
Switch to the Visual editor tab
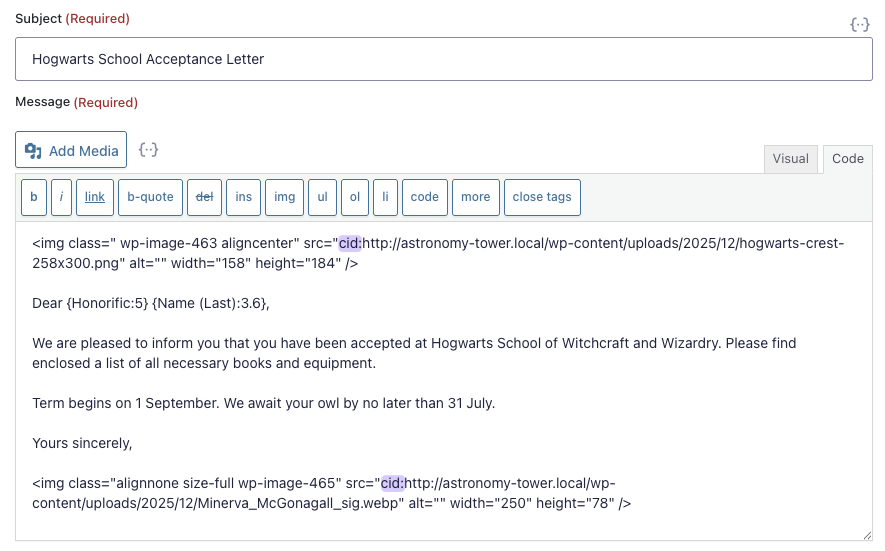click(790, 159)
